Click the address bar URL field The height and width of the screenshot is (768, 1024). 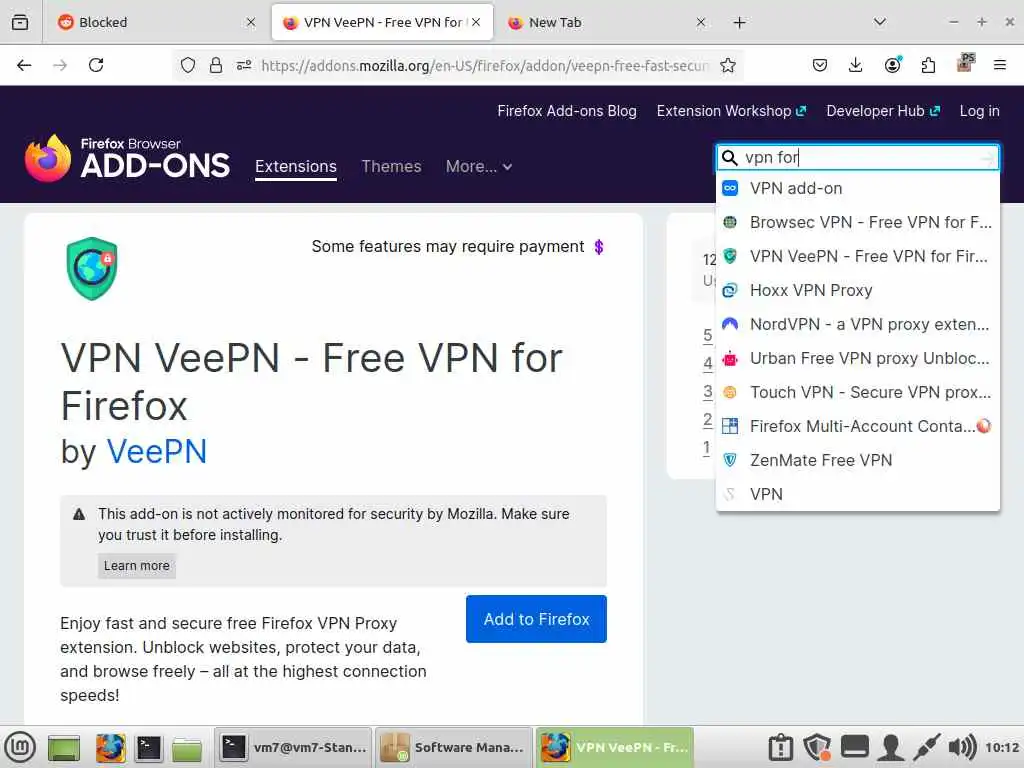tap(484, 65)
